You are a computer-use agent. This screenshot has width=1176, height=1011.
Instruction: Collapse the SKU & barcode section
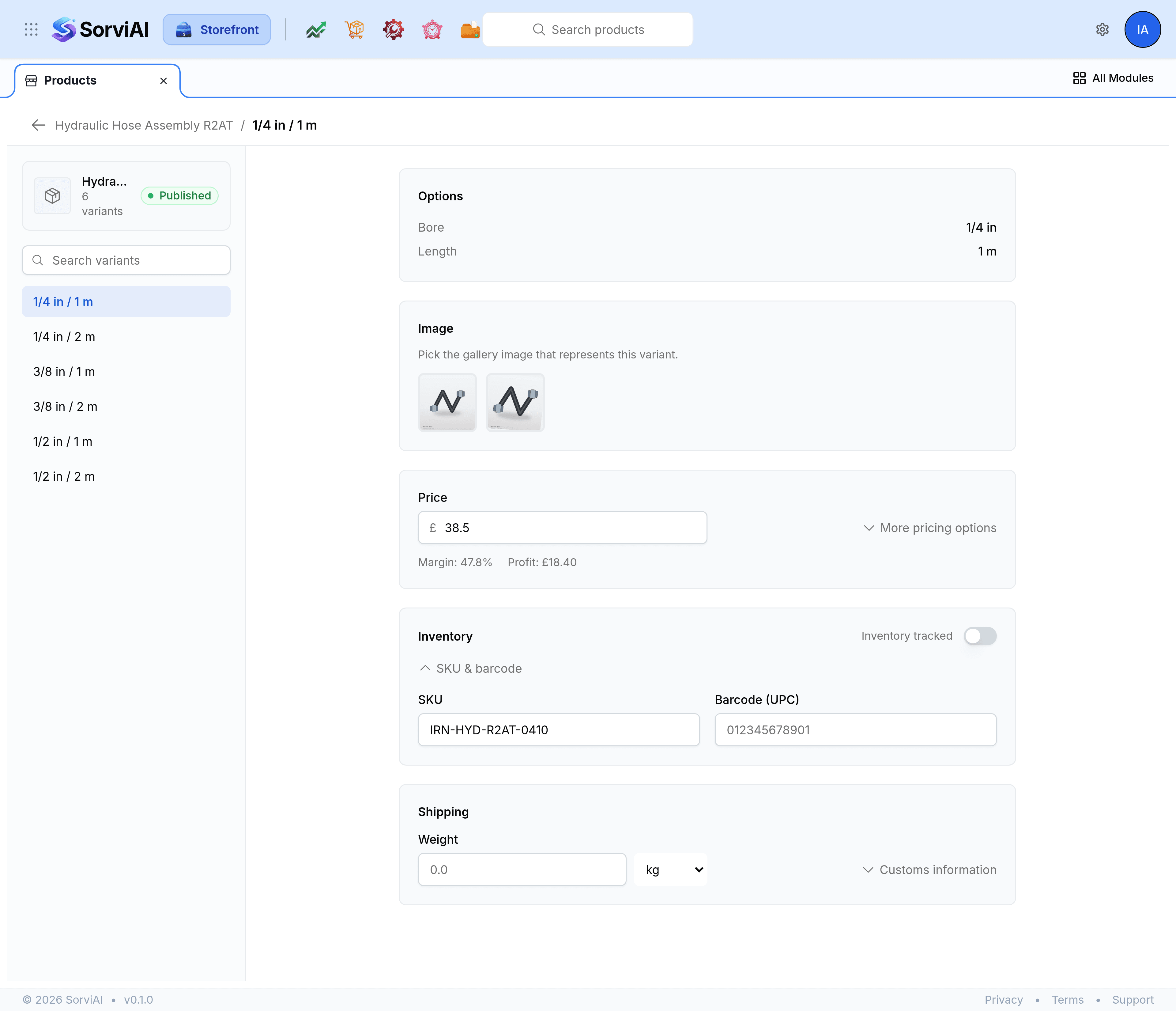[x=470, y=668]
